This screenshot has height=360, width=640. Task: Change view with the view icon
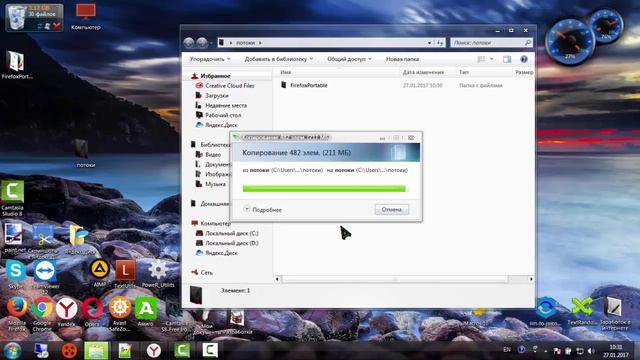click(x=482, y=59)
